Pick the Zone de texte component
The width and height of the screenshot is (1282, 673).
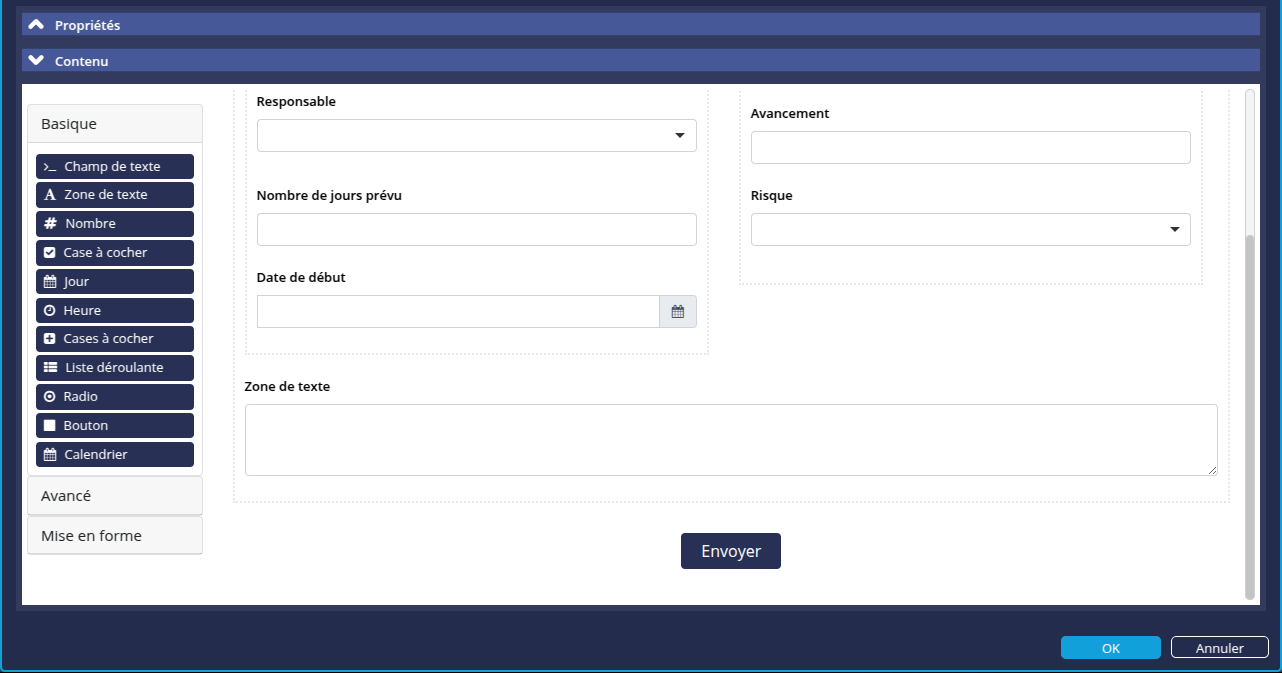(115, 195)
